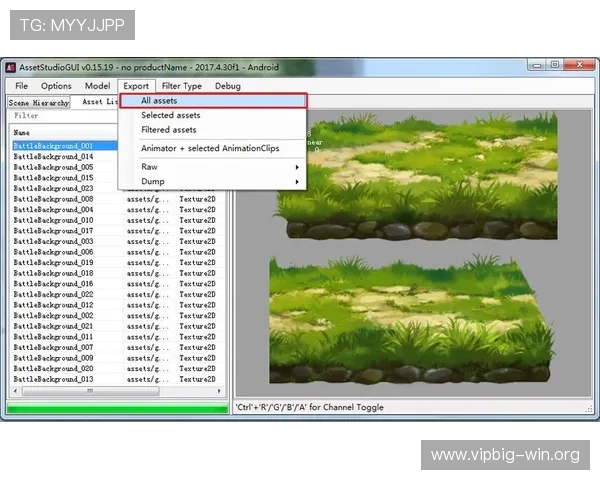Choose Selected assets export option
Viewport: 600px width, 480px height.
tap(213, 115)
